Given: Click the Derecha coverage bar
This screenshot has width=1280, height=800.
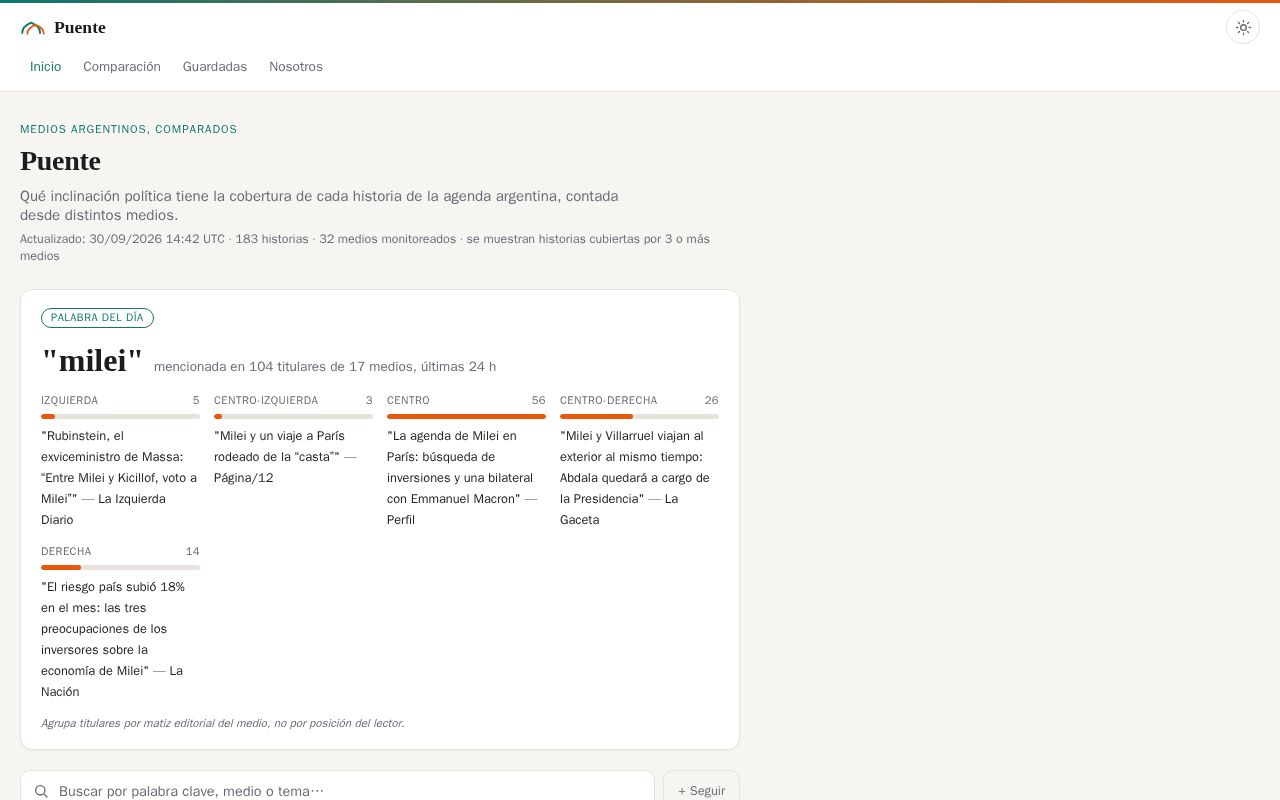Looking at the screenshot, I should (120, 567).
